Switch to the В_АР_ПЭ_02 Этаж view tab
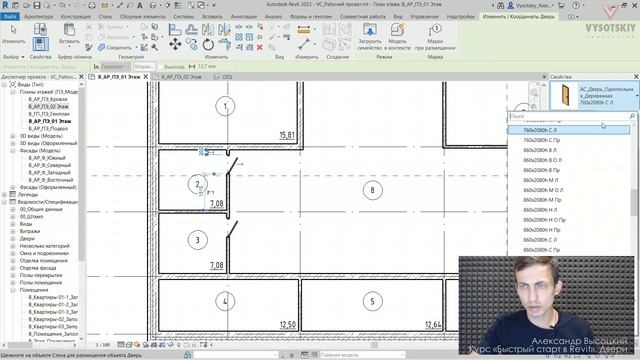 point(182,77)
